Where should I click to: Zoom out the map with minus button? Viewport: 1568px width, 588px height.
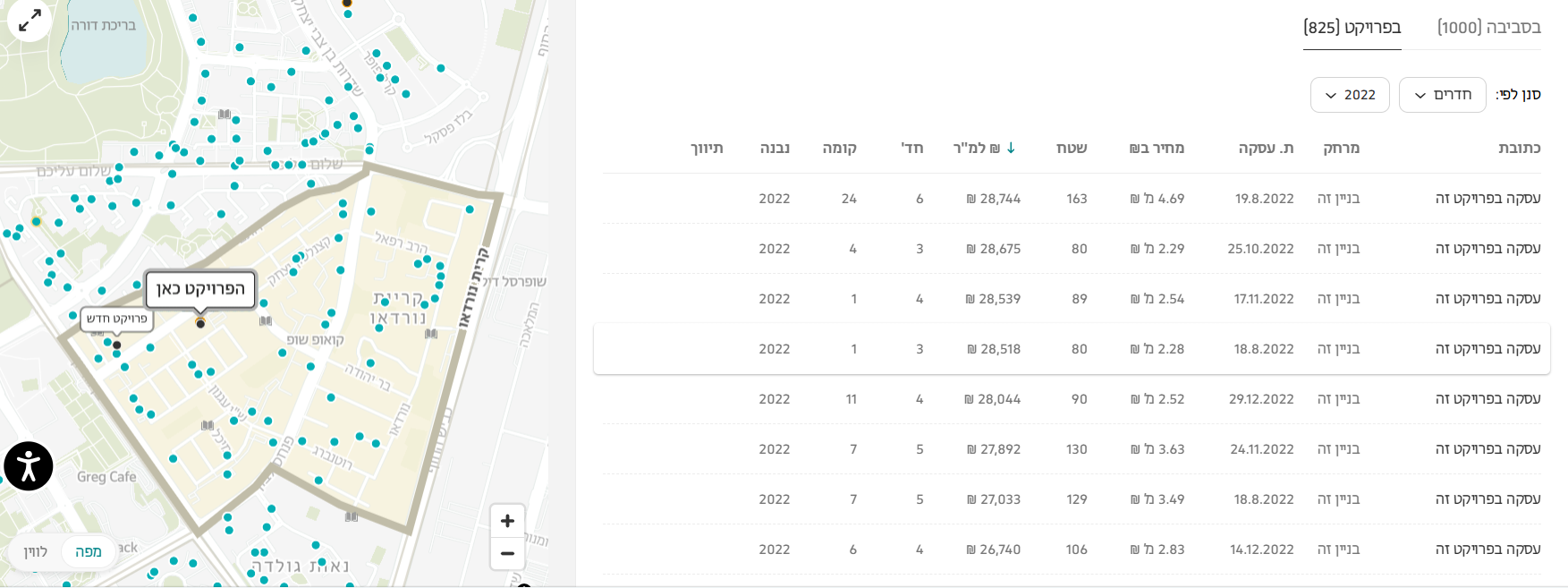tap(507, 554)
